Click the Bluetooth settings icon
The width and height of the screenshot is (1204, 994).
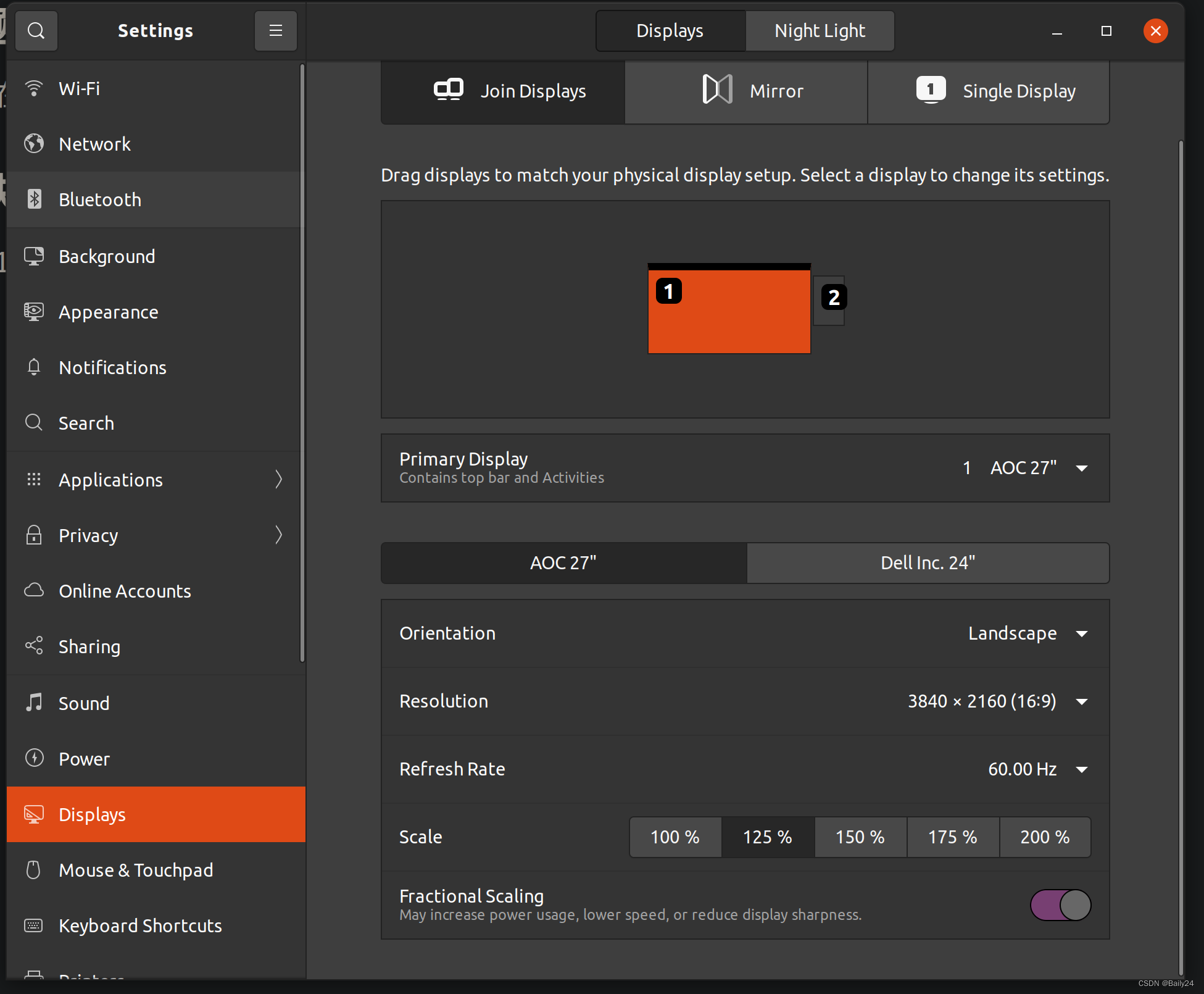click(35, 199)
